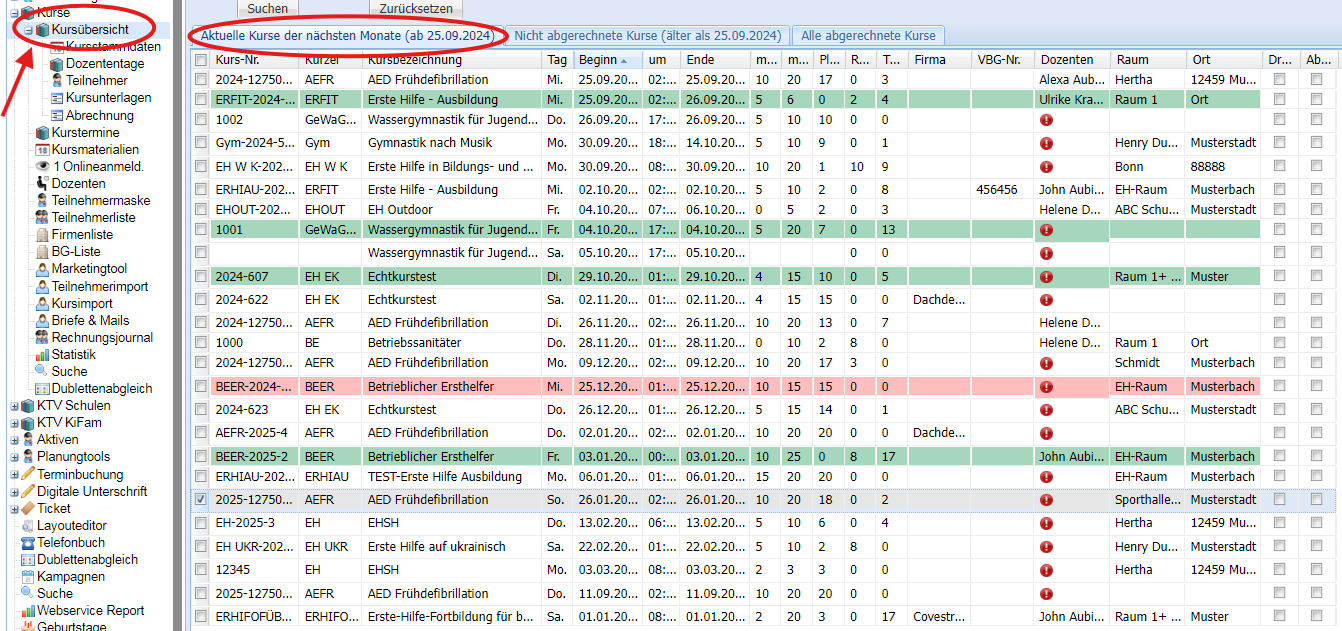Click the Telefonbuch phone icon
Screen dimensions: 1342x631
coord(27,543)
